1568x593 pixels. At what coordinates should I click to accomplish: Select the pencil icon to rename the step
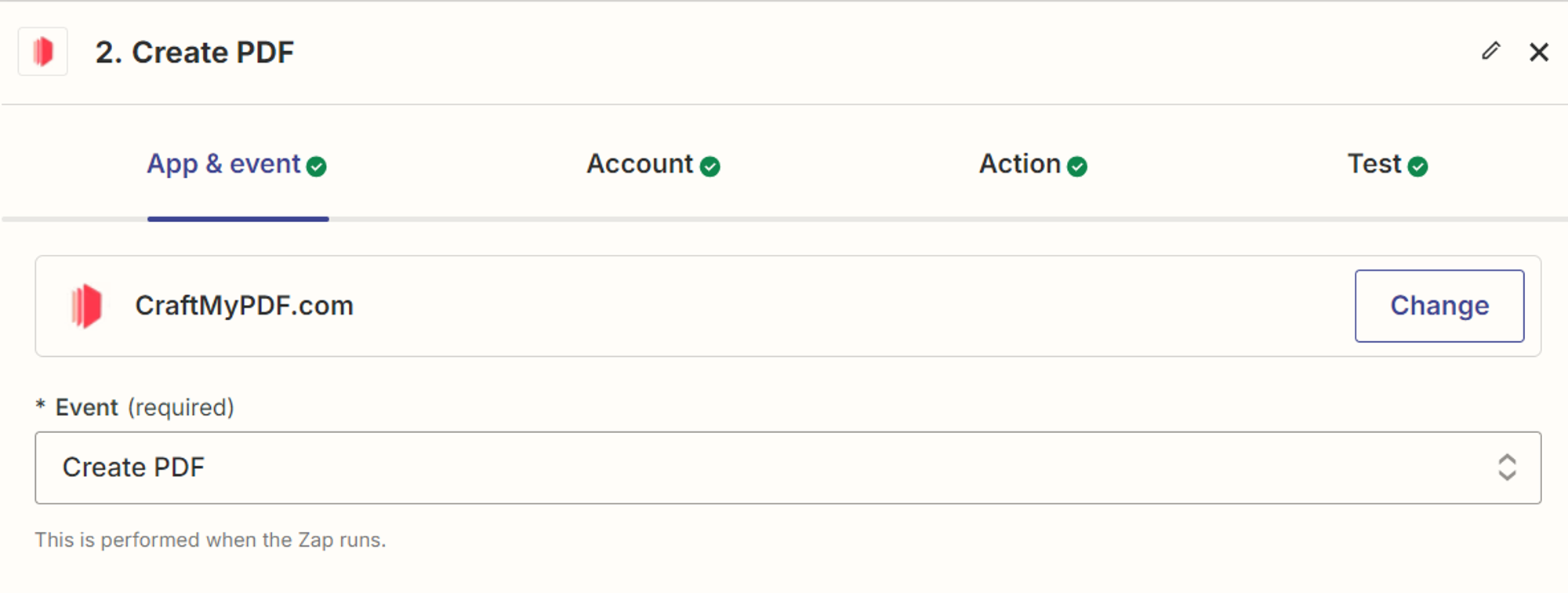(x=1490, y=51)
